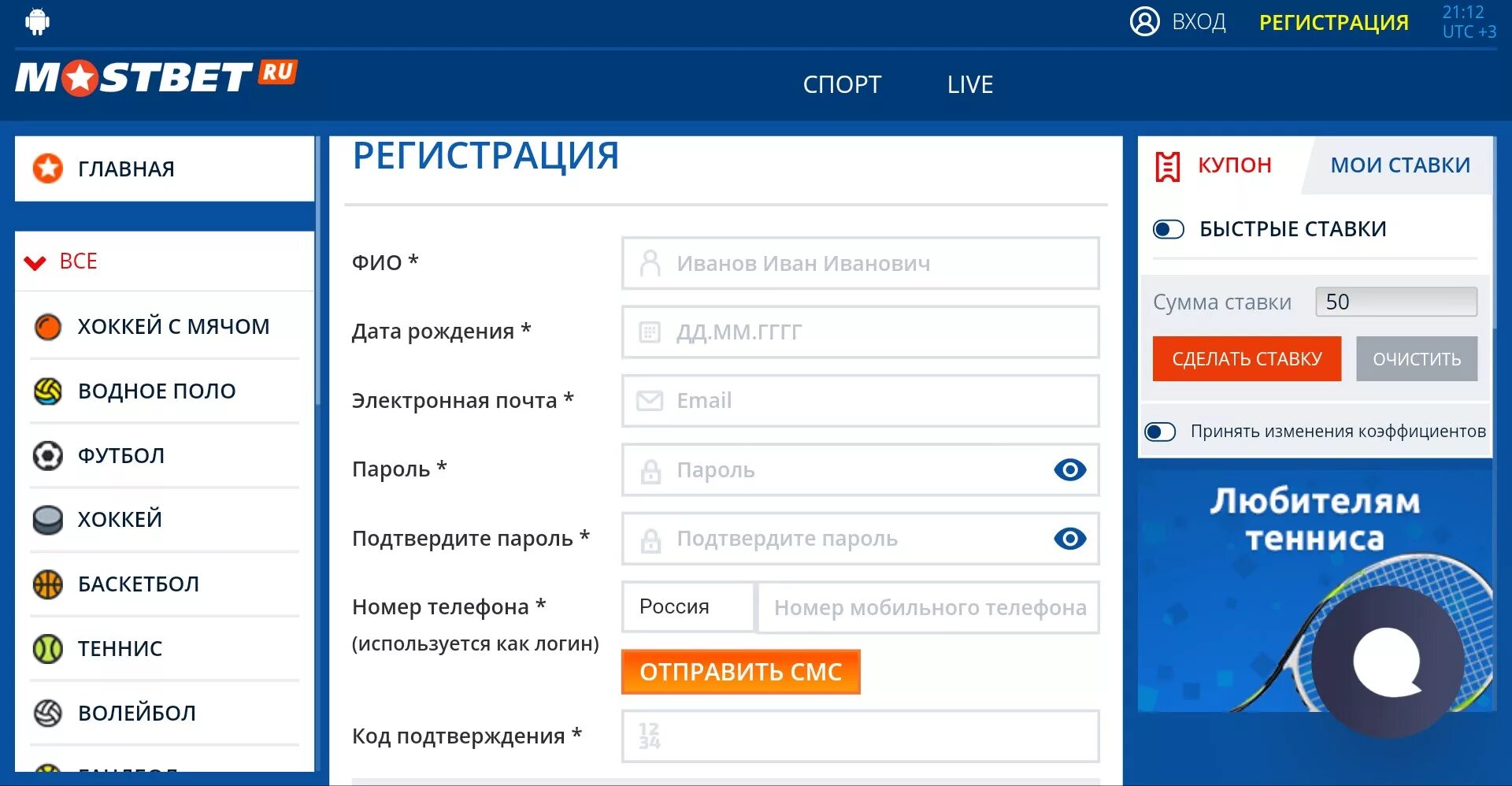Viewport: 1512px width, 786px height.
Task: Click the Футбол soccer ball icon
Action: coord(48,455)
